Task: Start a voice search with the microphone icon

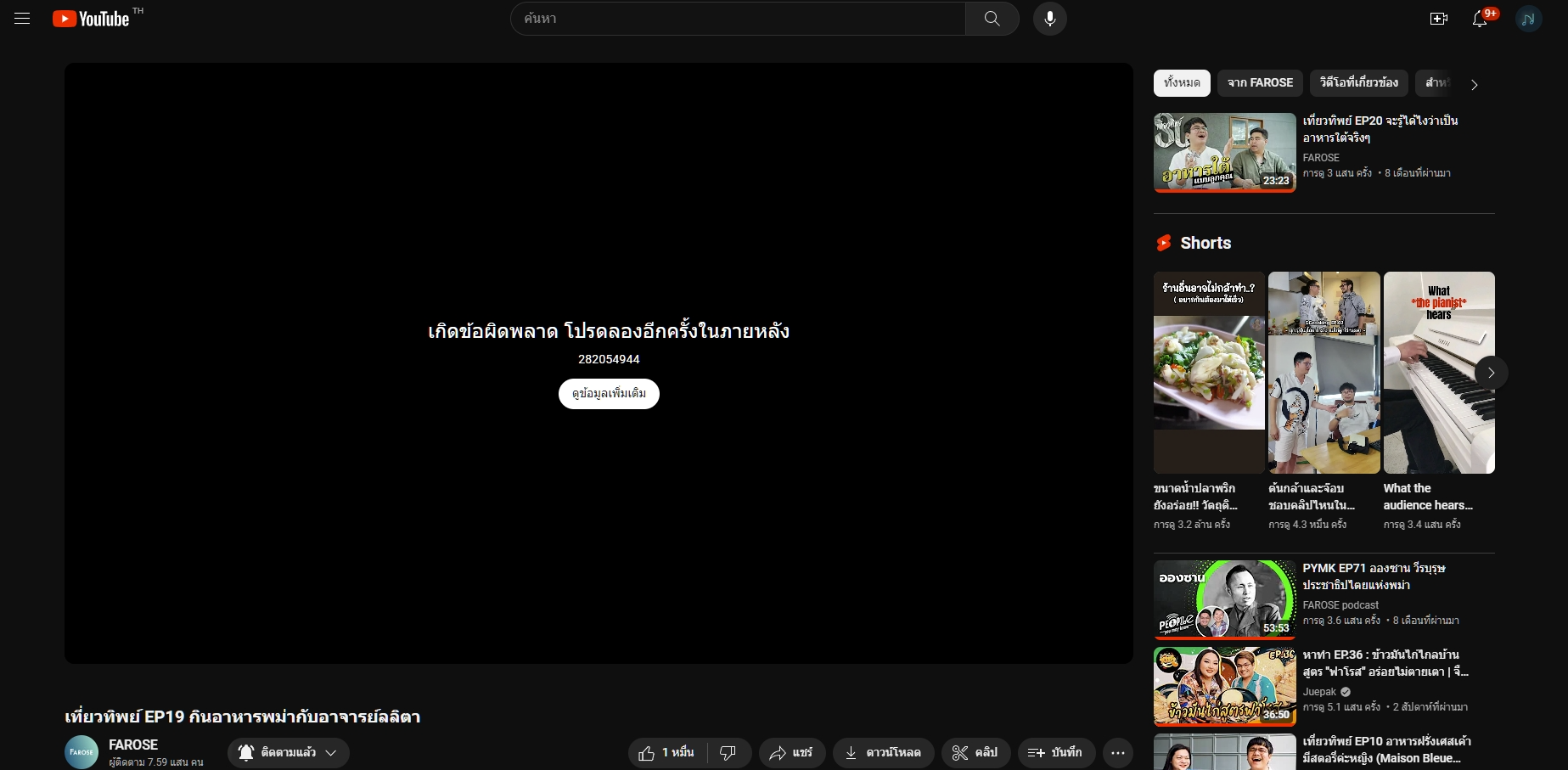Action: [1050, 18]
